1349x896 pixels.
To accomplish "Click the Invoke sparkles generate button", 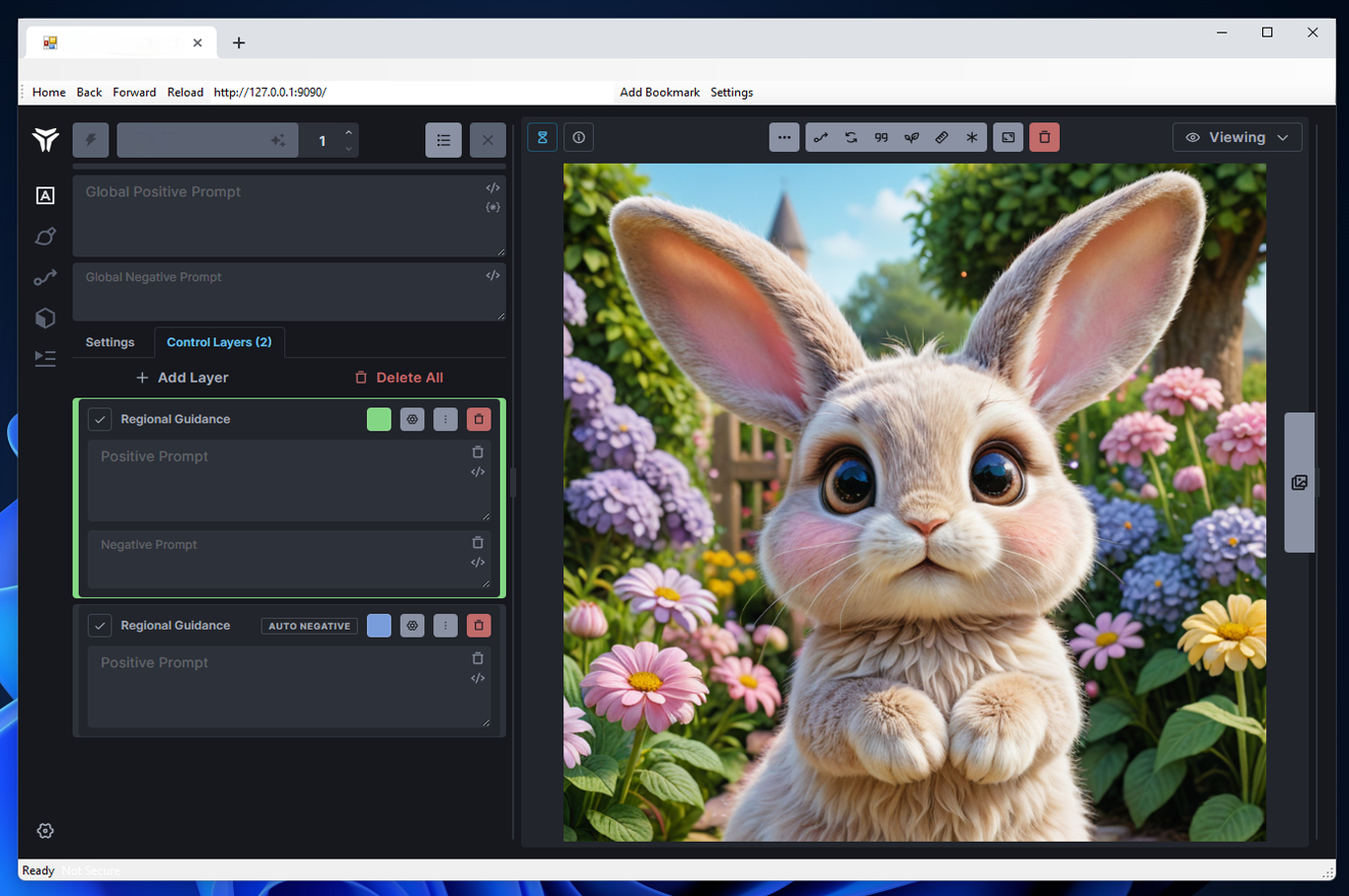I will [207, 140].
